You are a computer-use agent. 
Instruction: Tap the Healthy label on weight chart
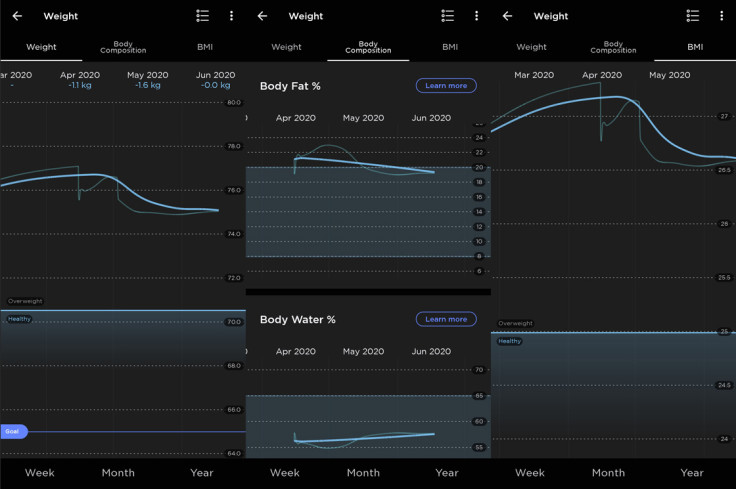pos(19,319)
